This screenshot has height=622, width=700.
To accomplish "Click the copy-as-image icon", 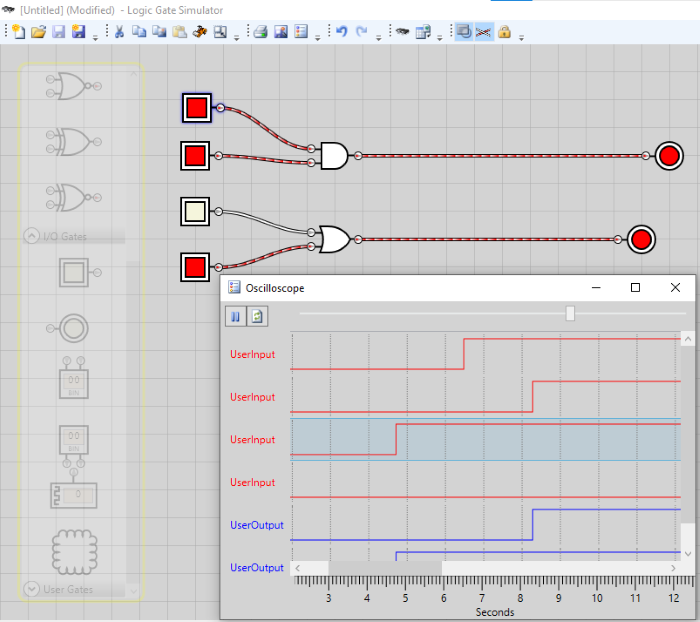I will point(159,32).
